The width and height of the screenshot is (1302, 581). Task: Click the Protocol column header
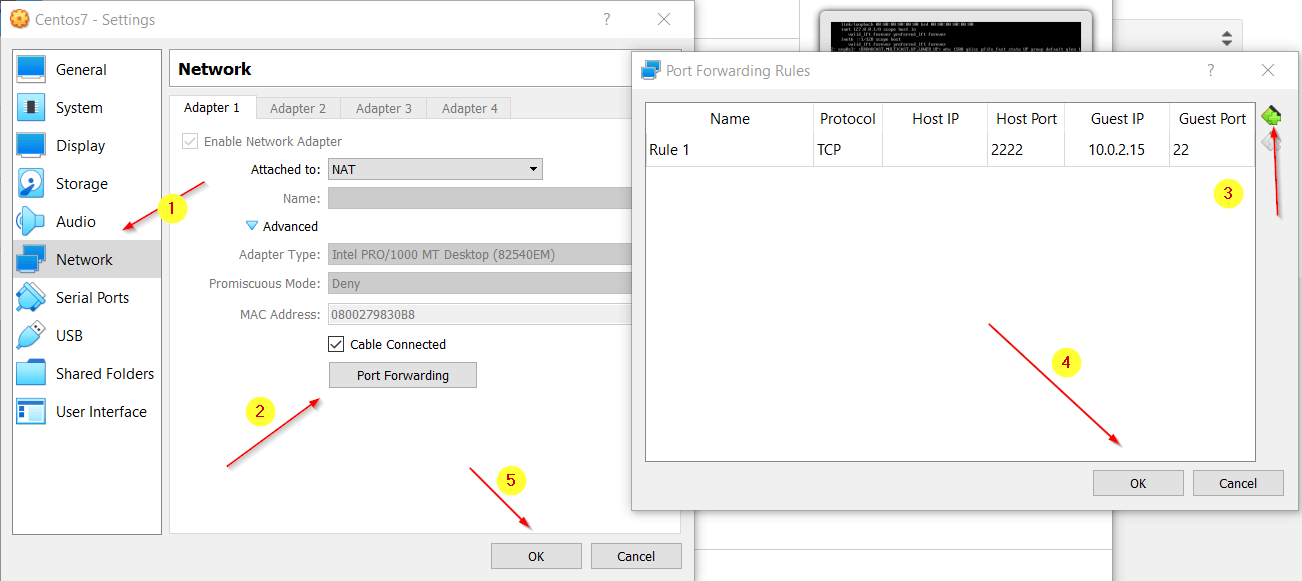pyautogui.click(x=848, y=118)
